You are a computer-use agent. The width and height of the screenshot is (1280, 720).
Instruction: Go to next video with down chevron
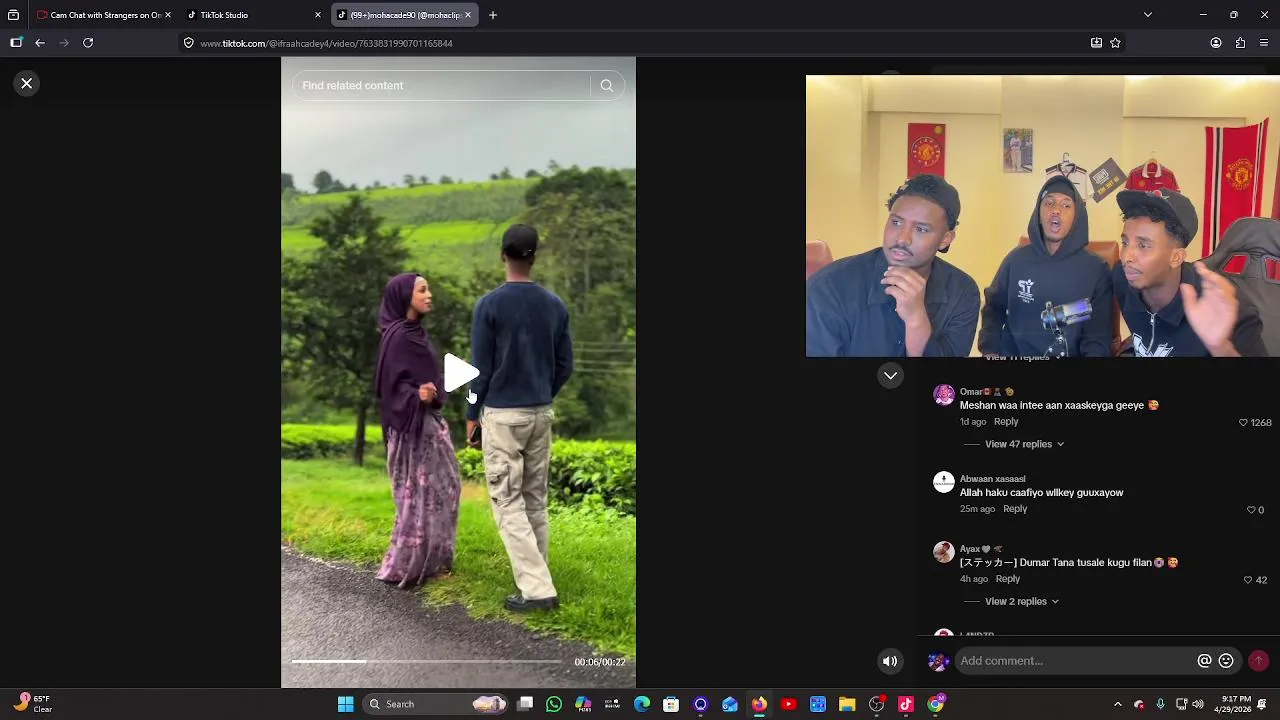point(890,376)
